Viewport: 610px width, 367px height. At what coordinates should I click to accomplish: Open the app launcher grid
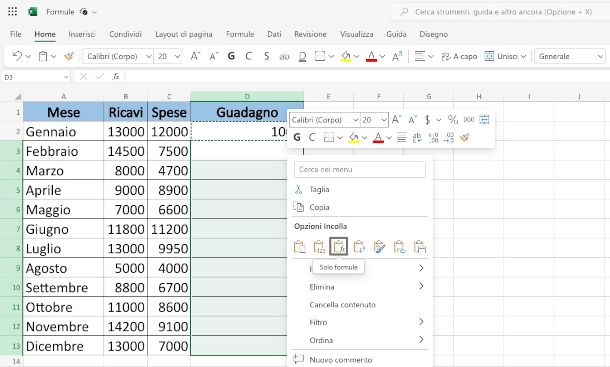point(12,12)
